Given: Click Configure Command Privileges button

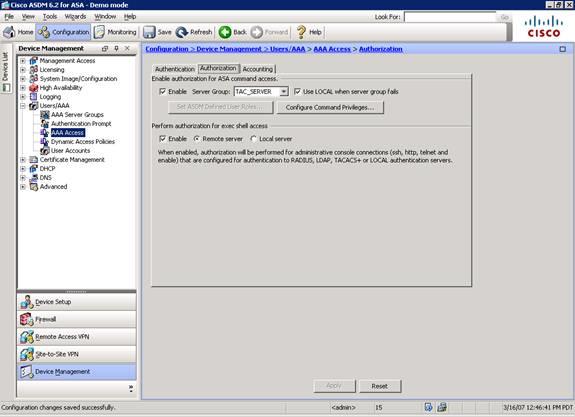Looking at the screenshot, I should coord(330,107).
